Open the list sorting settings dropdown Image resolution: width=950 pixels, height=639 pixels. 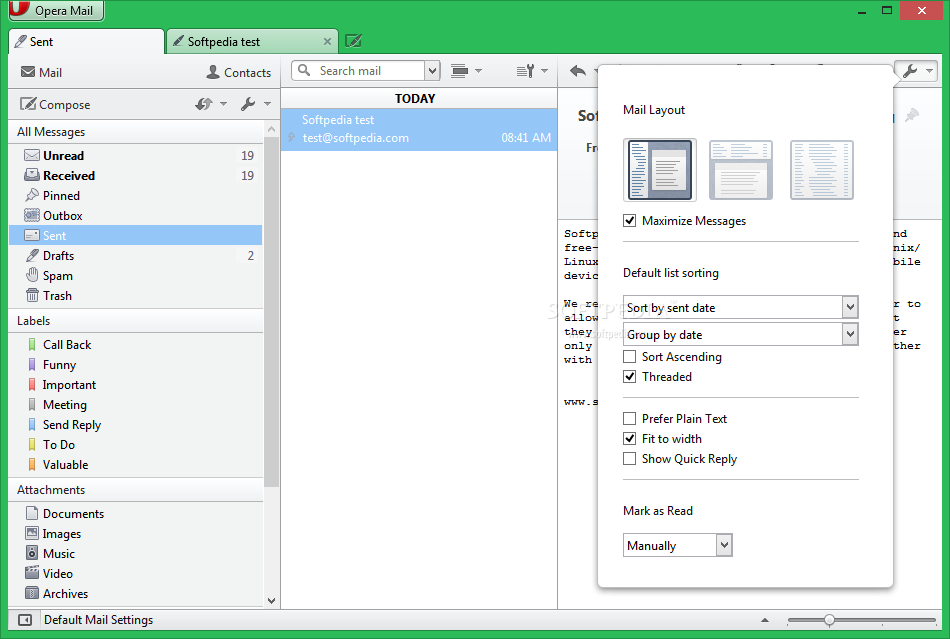click(532, 71)
